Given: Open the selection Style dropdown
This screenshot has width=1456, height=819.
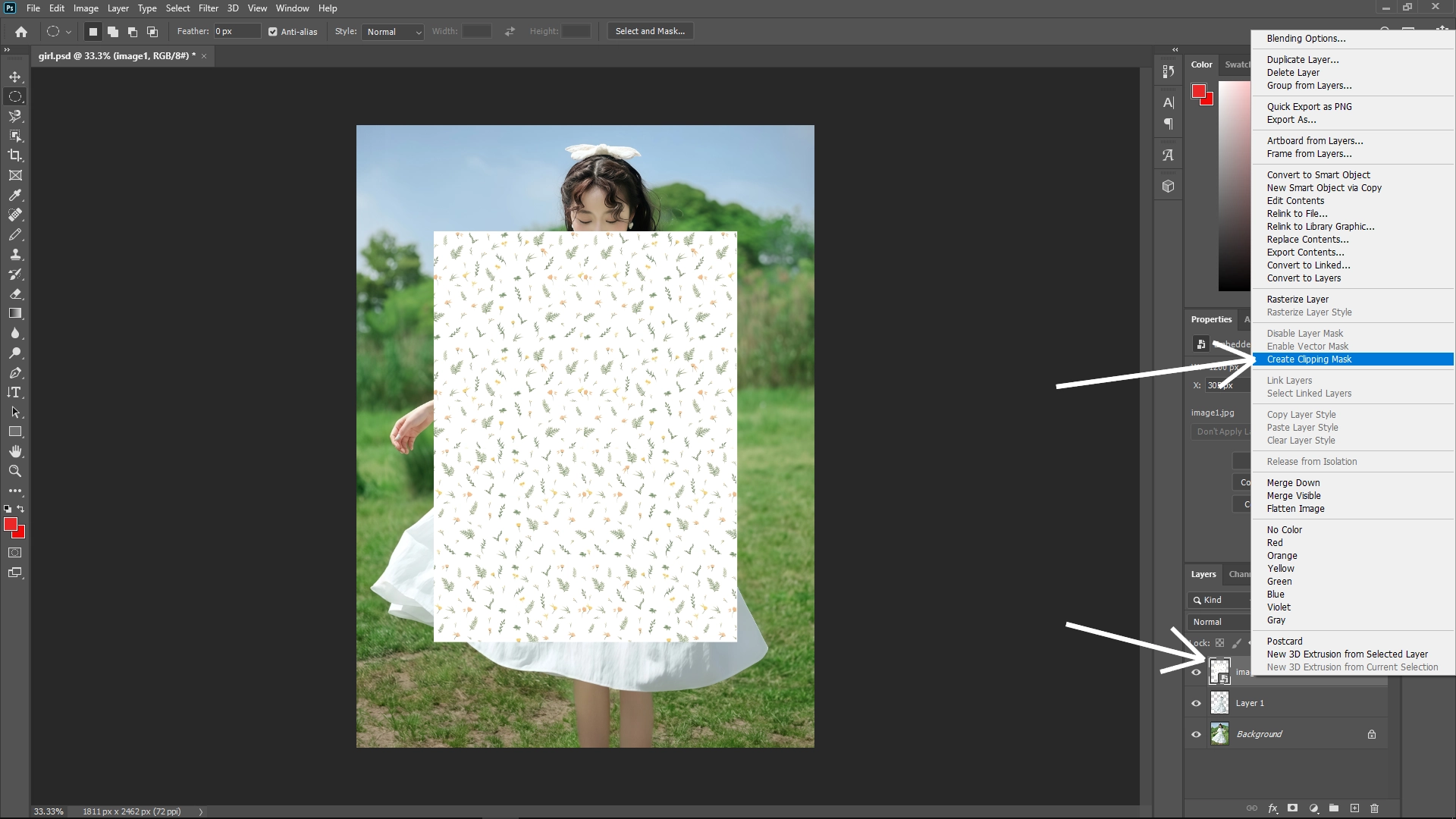Looking at the screenshot, I should 392,32.
